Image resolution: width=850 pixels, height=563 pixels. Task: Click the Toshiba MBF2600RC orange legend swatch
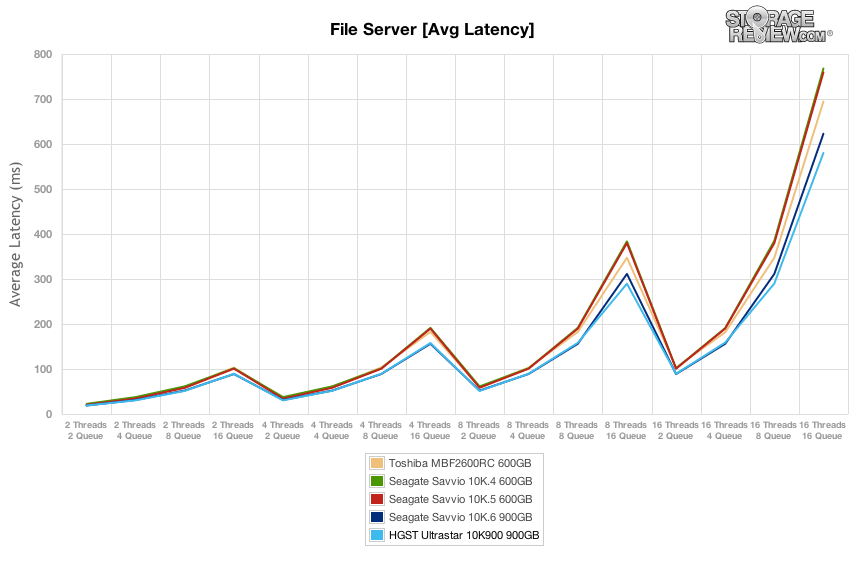point(377,463)
